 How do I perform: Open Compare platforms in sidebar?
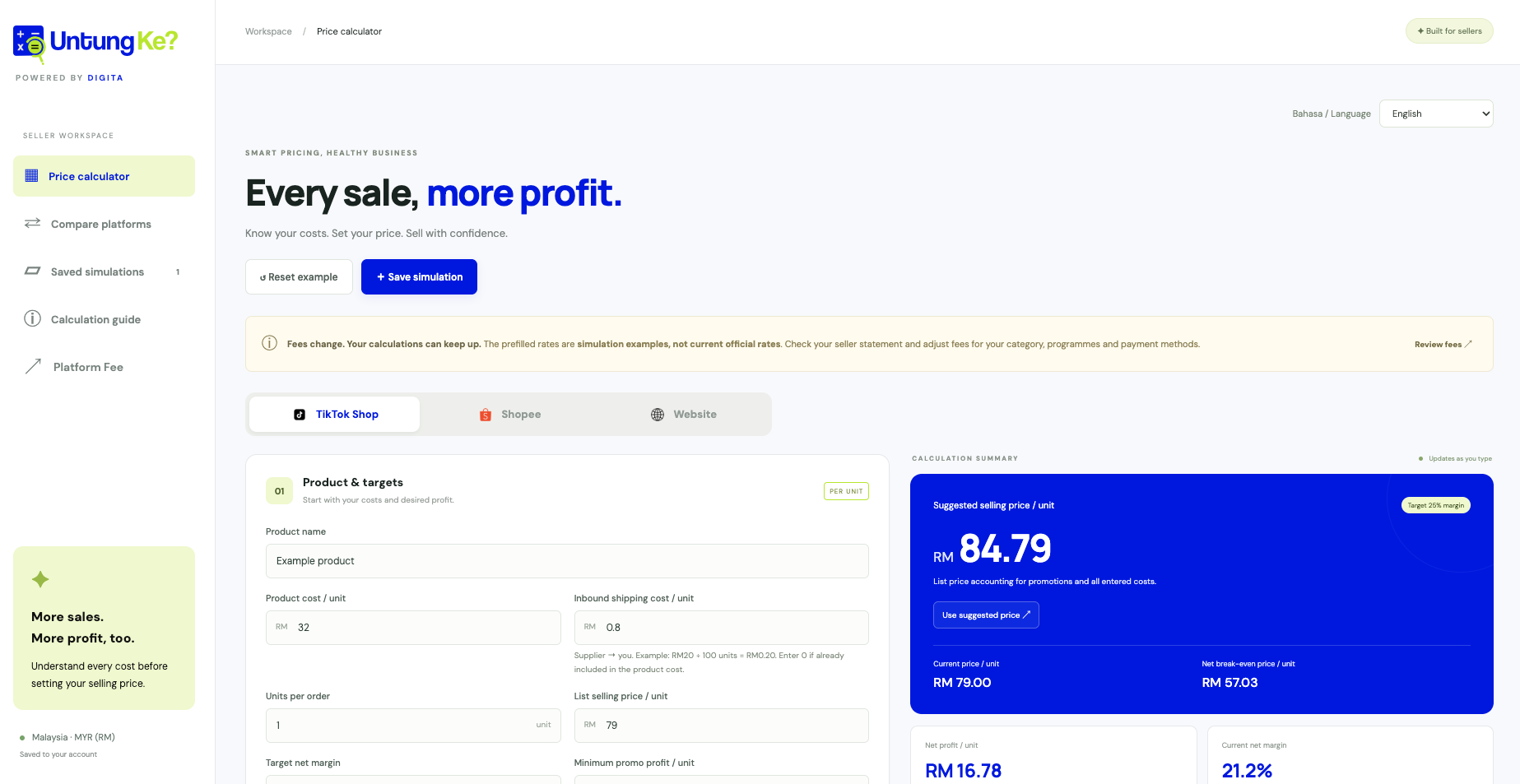click(104, 224)
